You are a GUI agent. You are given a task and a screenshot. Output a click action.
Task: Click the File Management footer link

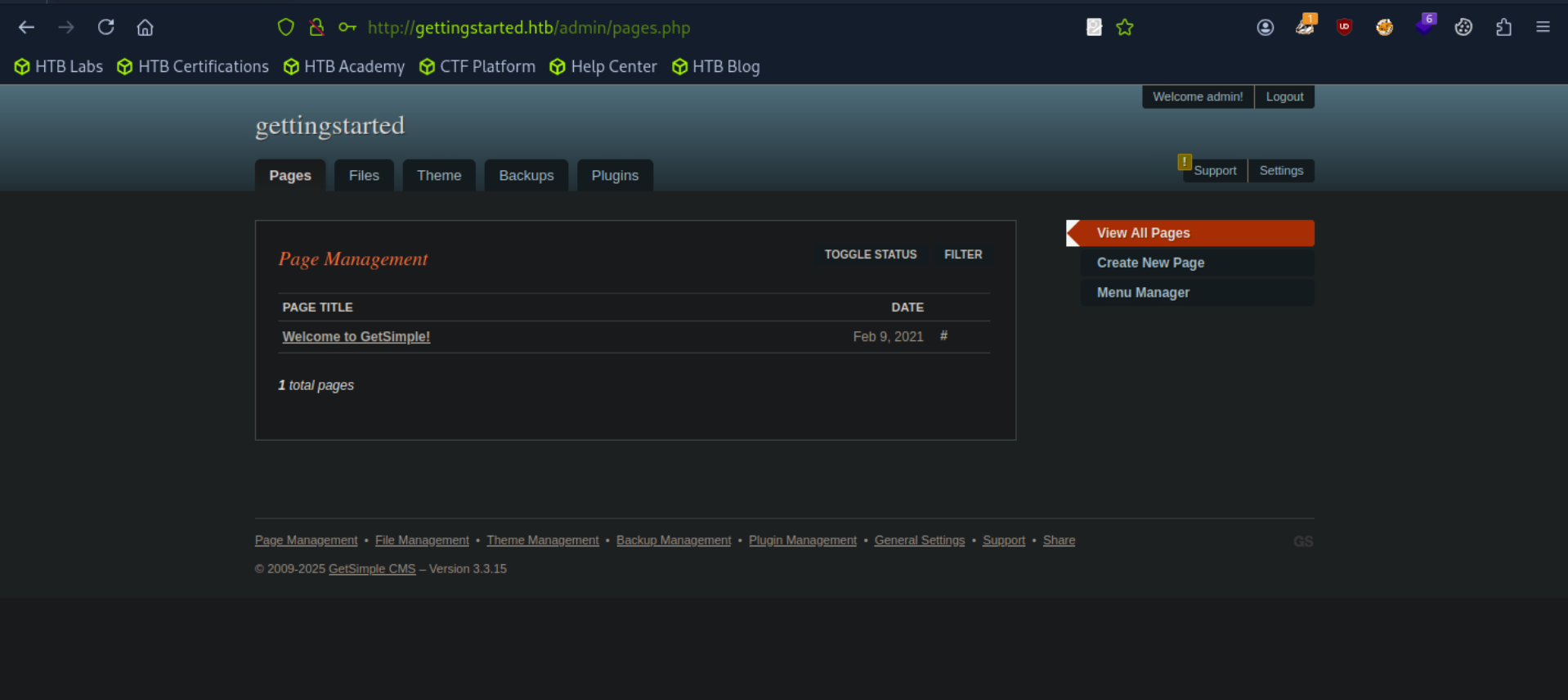[422, 541]
